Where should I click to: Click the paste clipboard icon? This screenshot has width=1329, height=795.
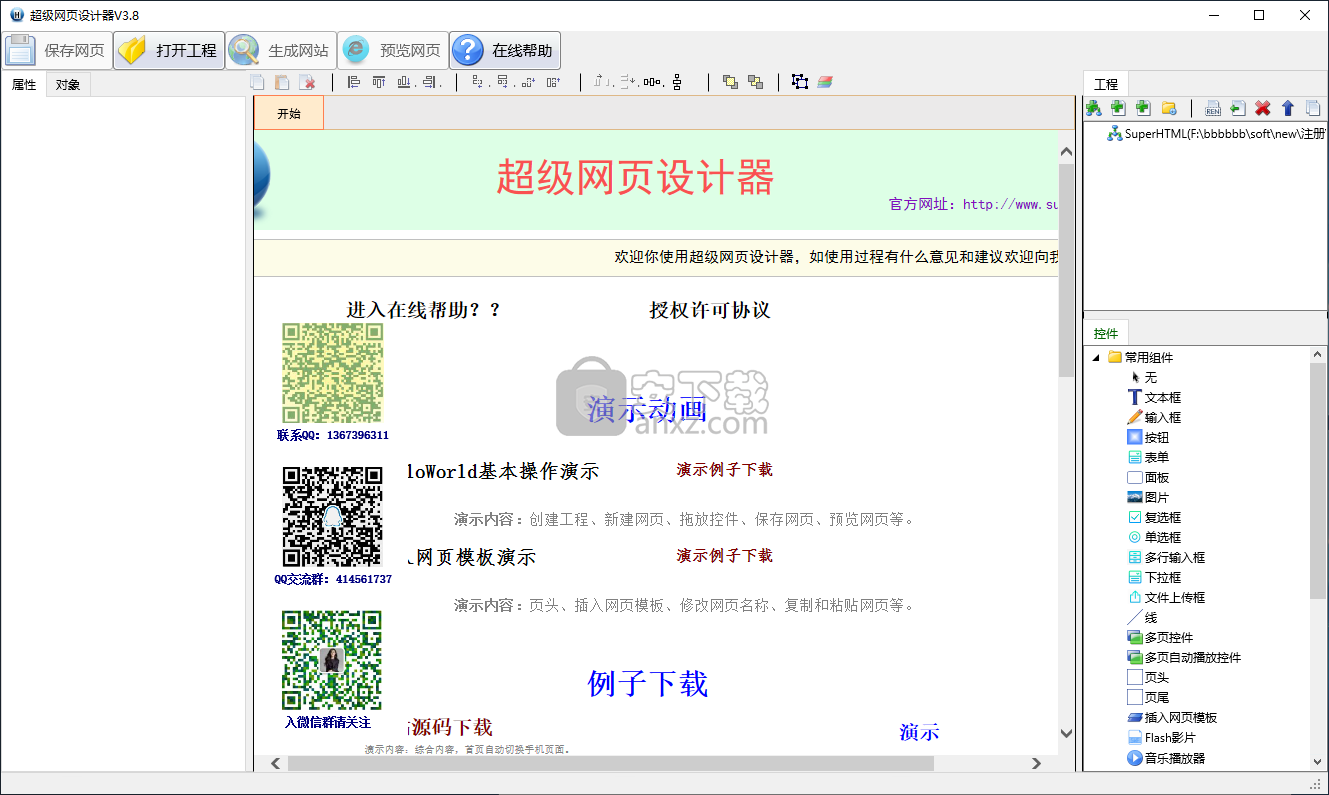pos(283,82)
